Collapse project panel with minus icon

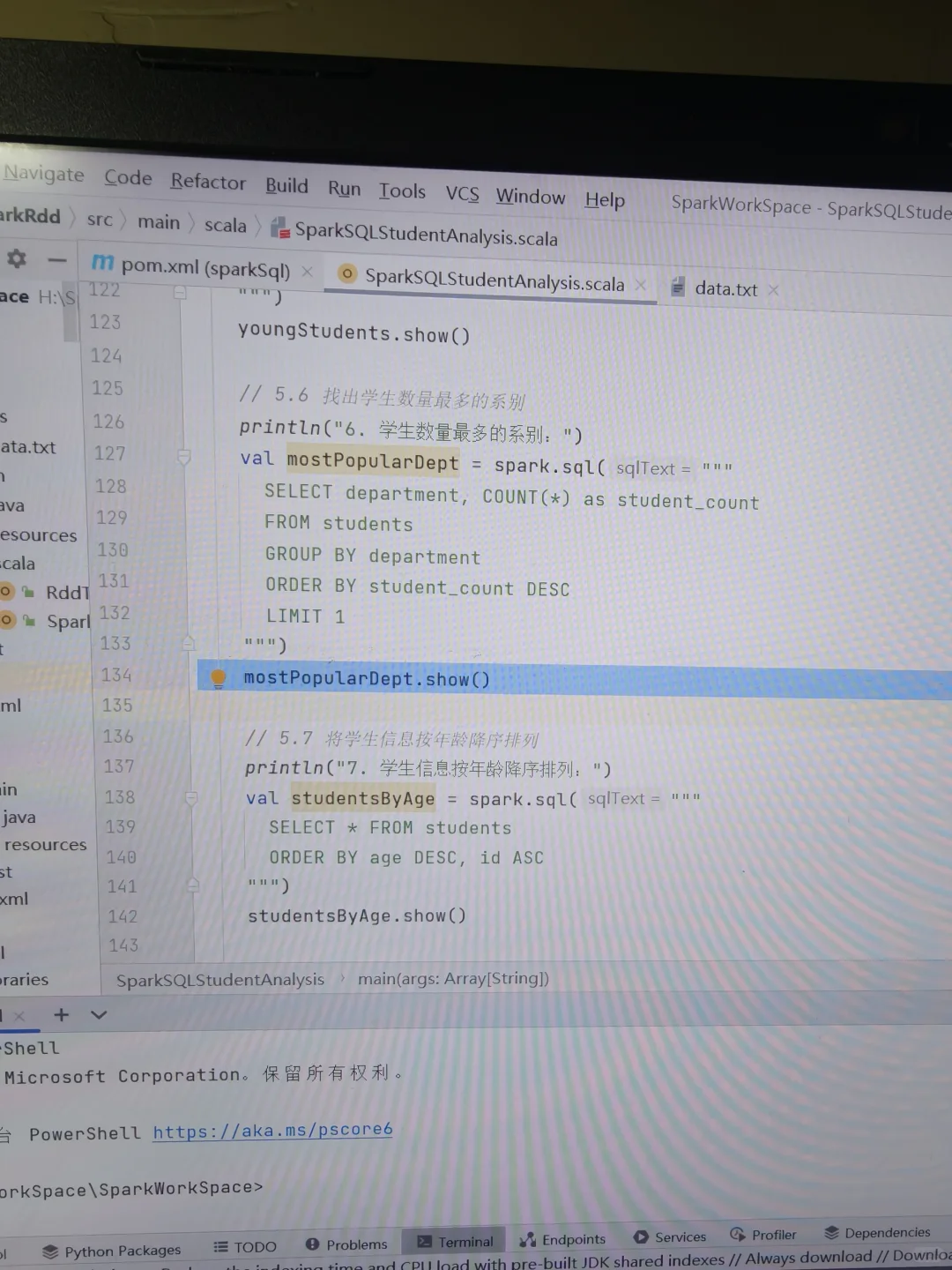tap(57, 259)
